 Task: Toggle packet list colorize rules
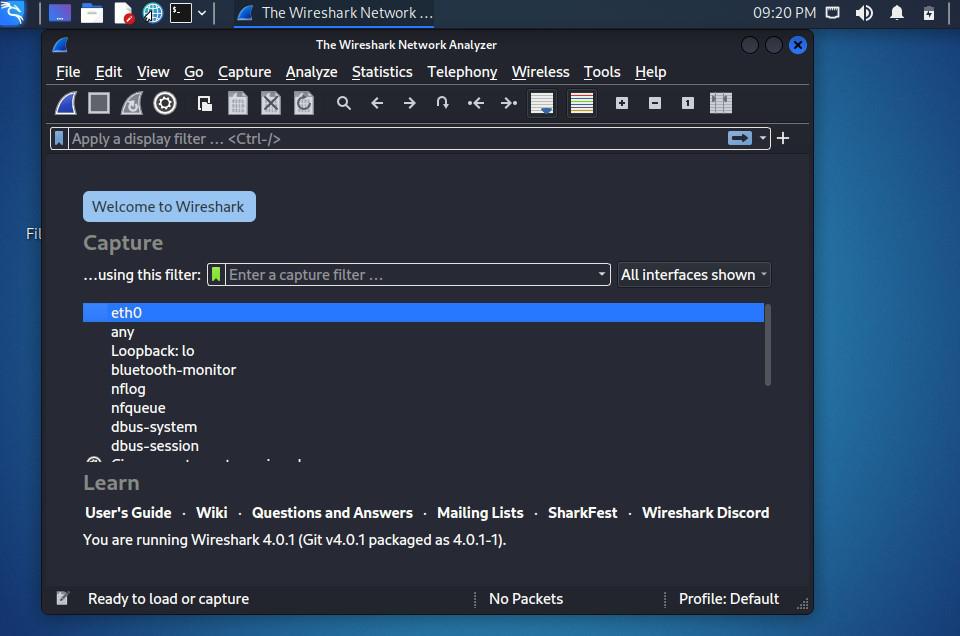[582, 103]
